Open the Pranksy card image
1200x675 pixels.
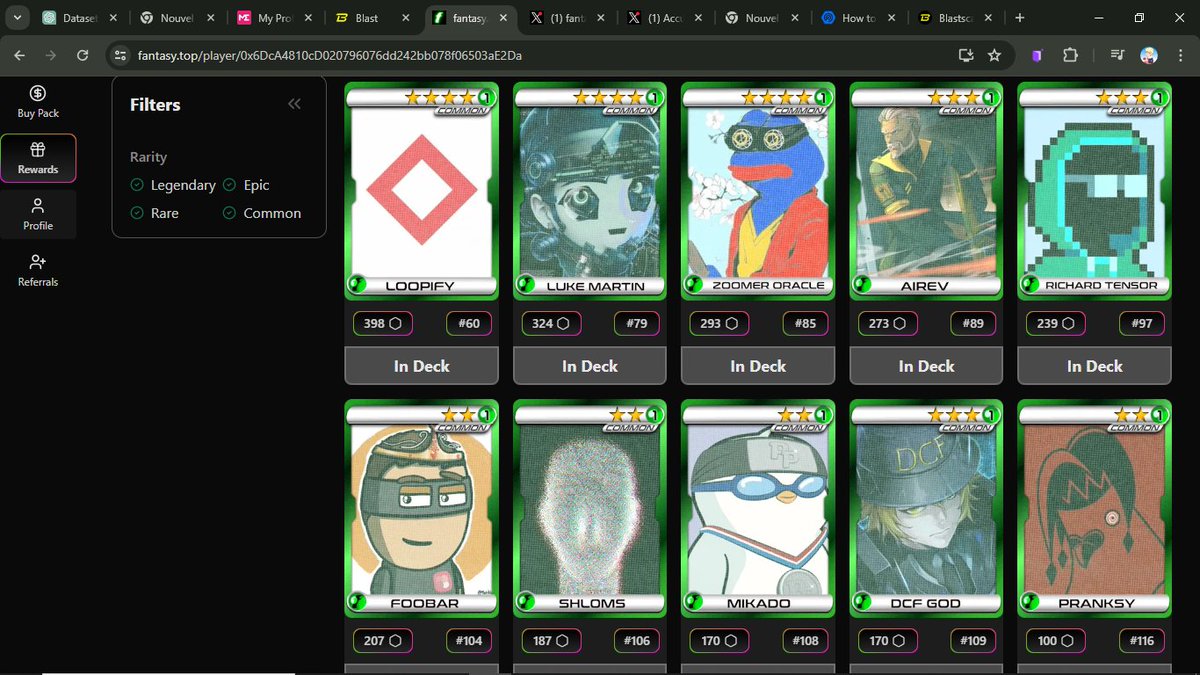click(1094, 508)
